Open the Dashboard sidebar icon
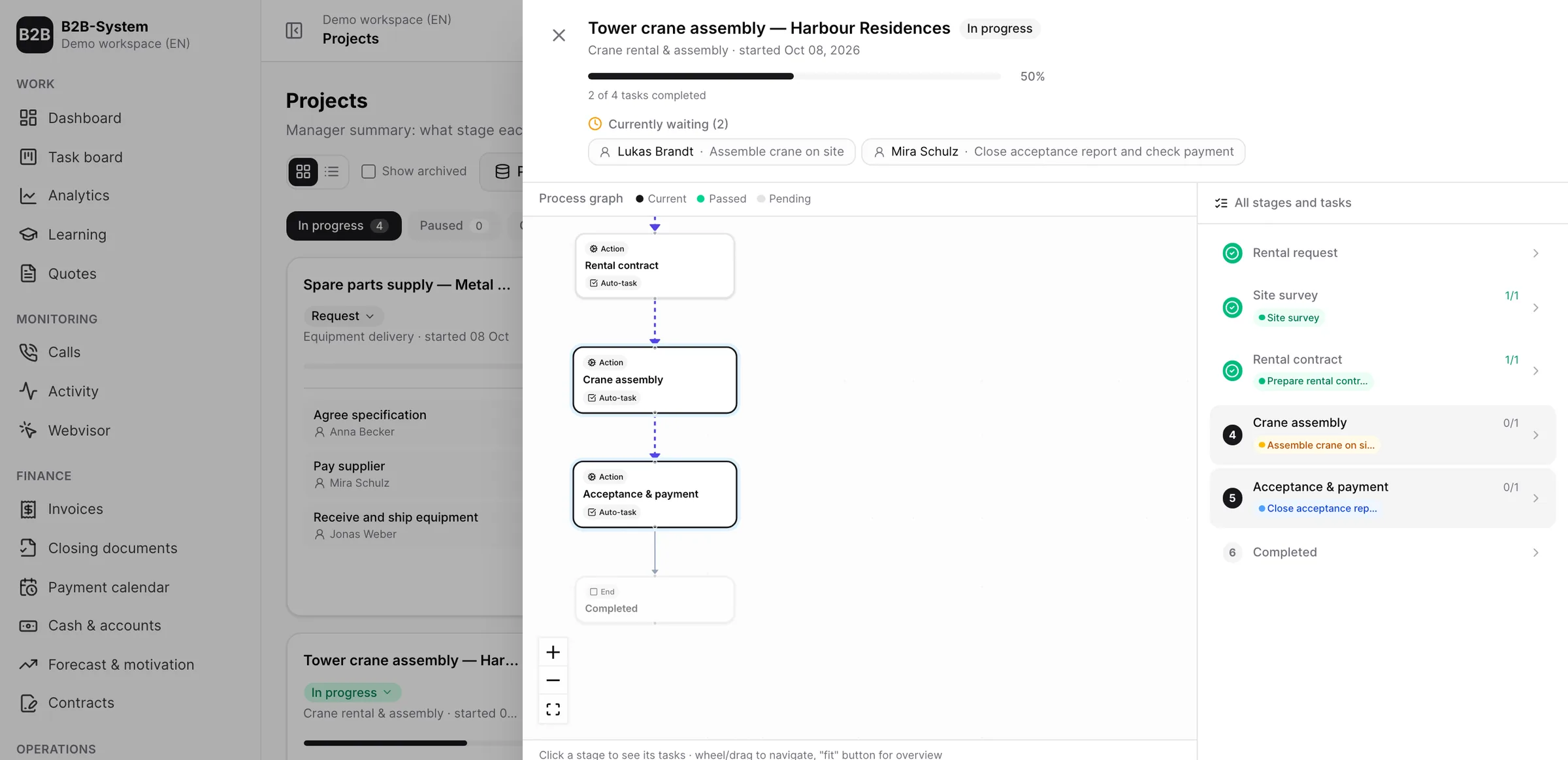The height and width of the screenshot is (760, 1568). click(28, 118)
